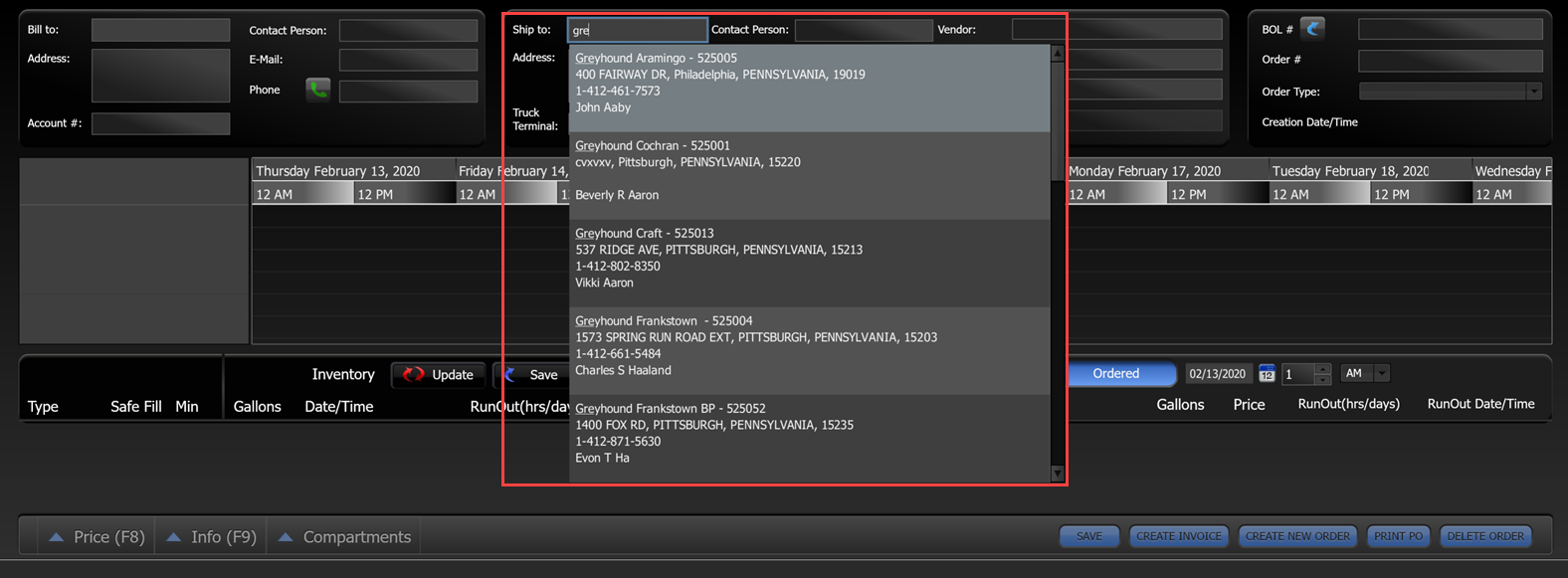Click the Bill to Address box
The image size is (1568, 578).
160,76
